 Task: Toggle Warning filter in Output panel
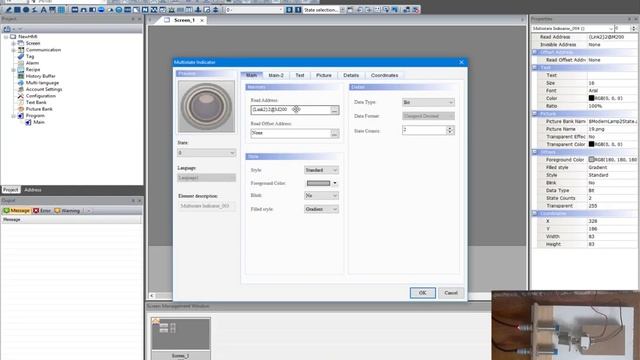point(67,211)
